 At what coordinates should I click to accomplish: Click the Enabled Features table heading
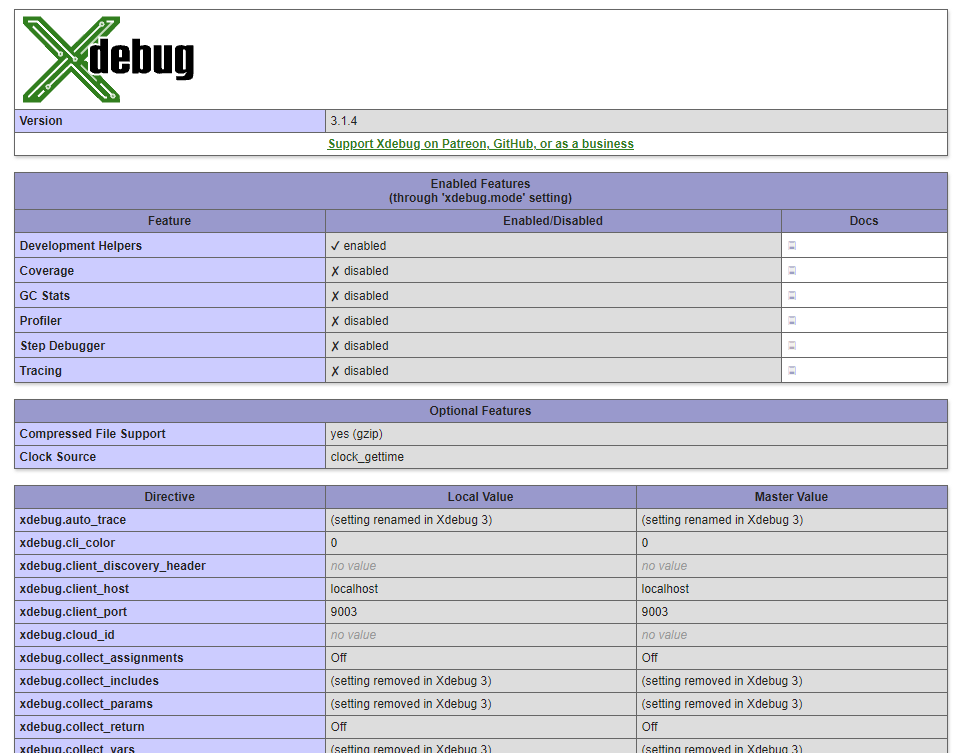point(480,191)
